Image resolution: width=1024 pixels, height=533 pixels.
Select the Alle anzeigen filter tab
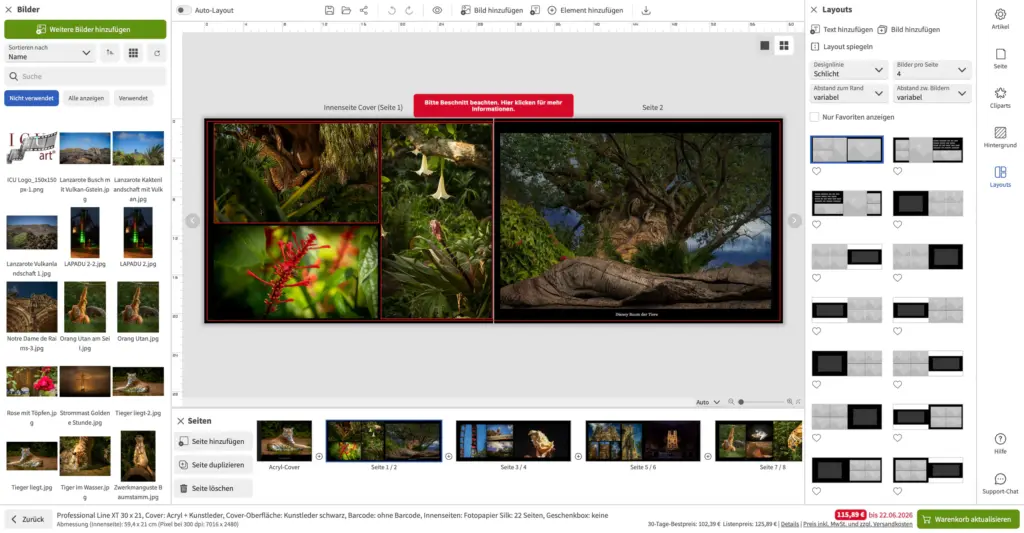(x=86, y=98)
